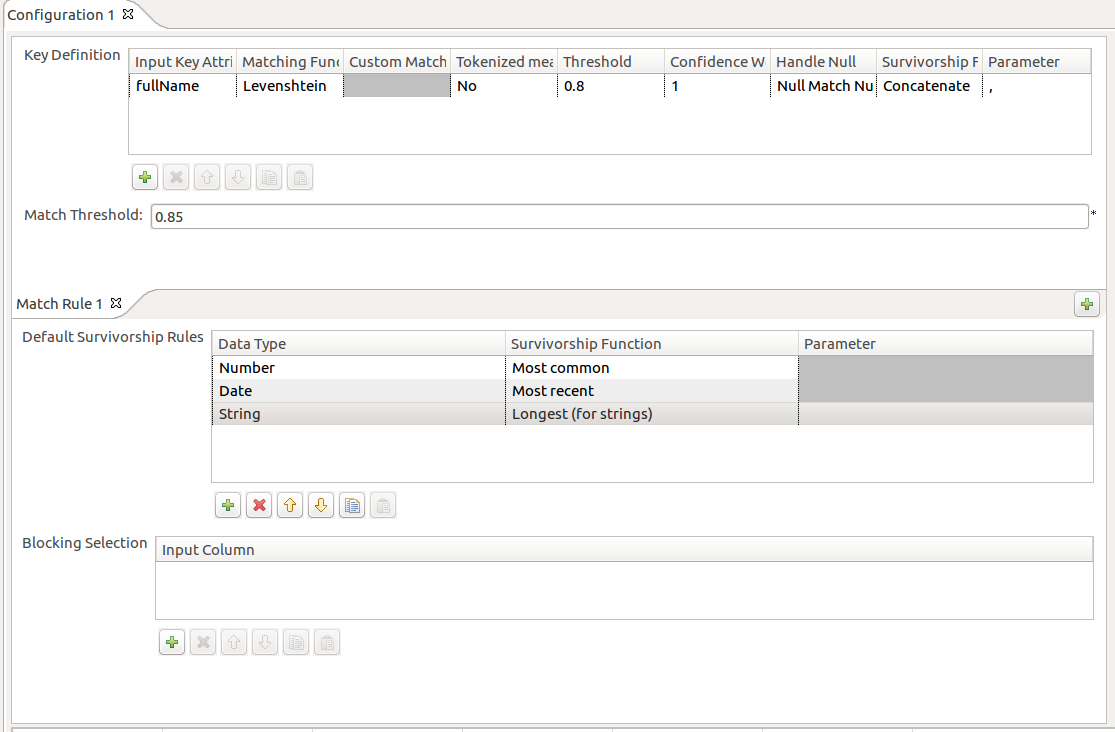Screen dimensions: 1115x732
Task: Close the Configuration 1 tab
Action: pyautogui.click(x=127, y=15)
